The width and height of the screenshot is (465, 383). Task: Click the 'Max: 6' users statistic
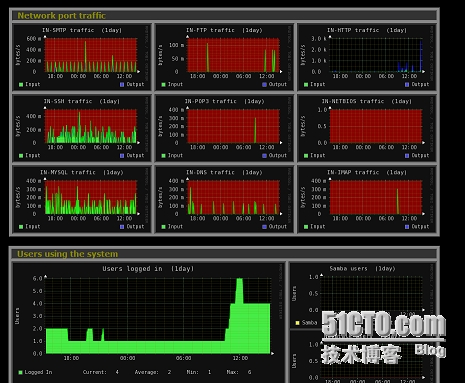[x=239, y=372]
